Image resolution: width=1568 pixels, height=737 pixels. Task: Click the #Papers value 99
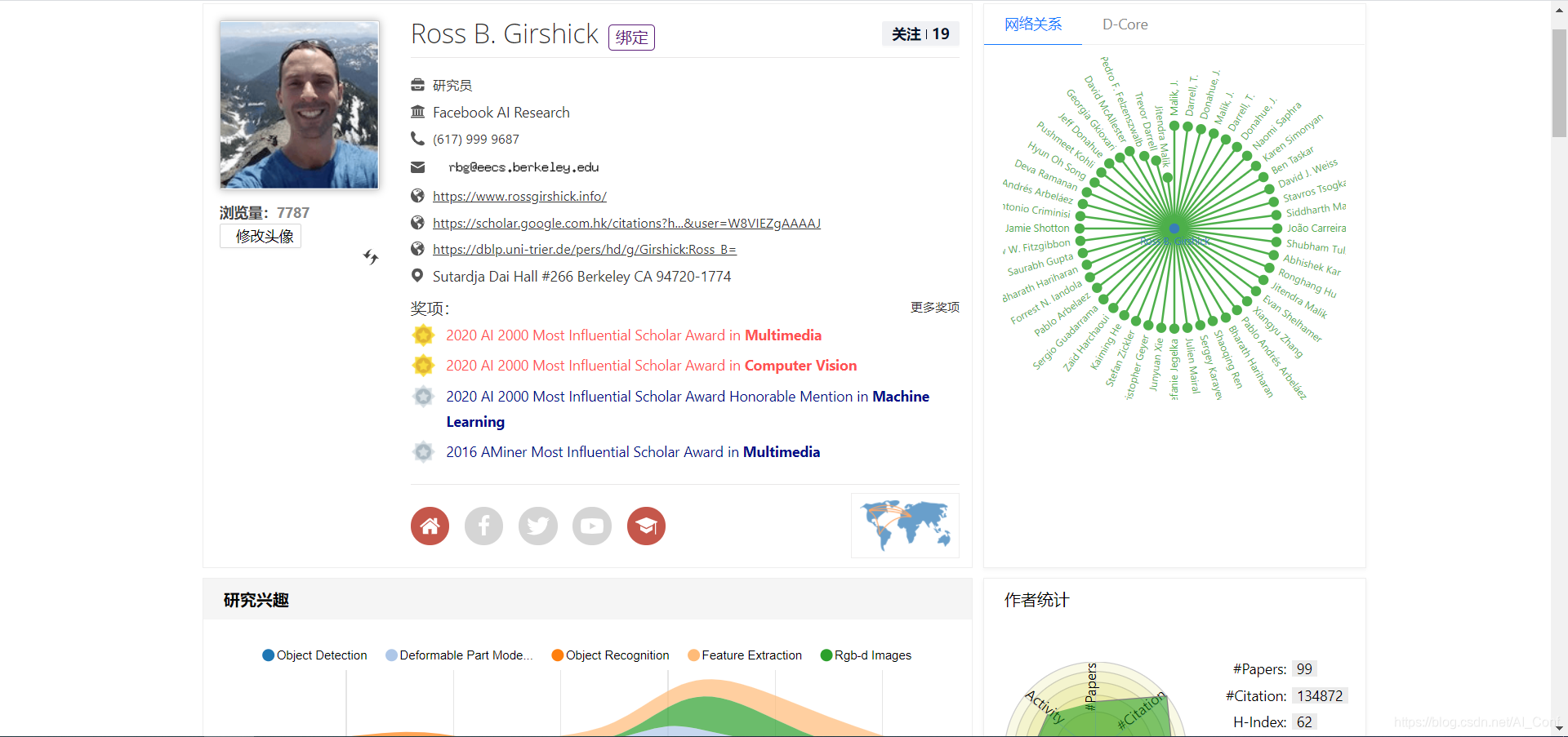tap(1304, 669)
